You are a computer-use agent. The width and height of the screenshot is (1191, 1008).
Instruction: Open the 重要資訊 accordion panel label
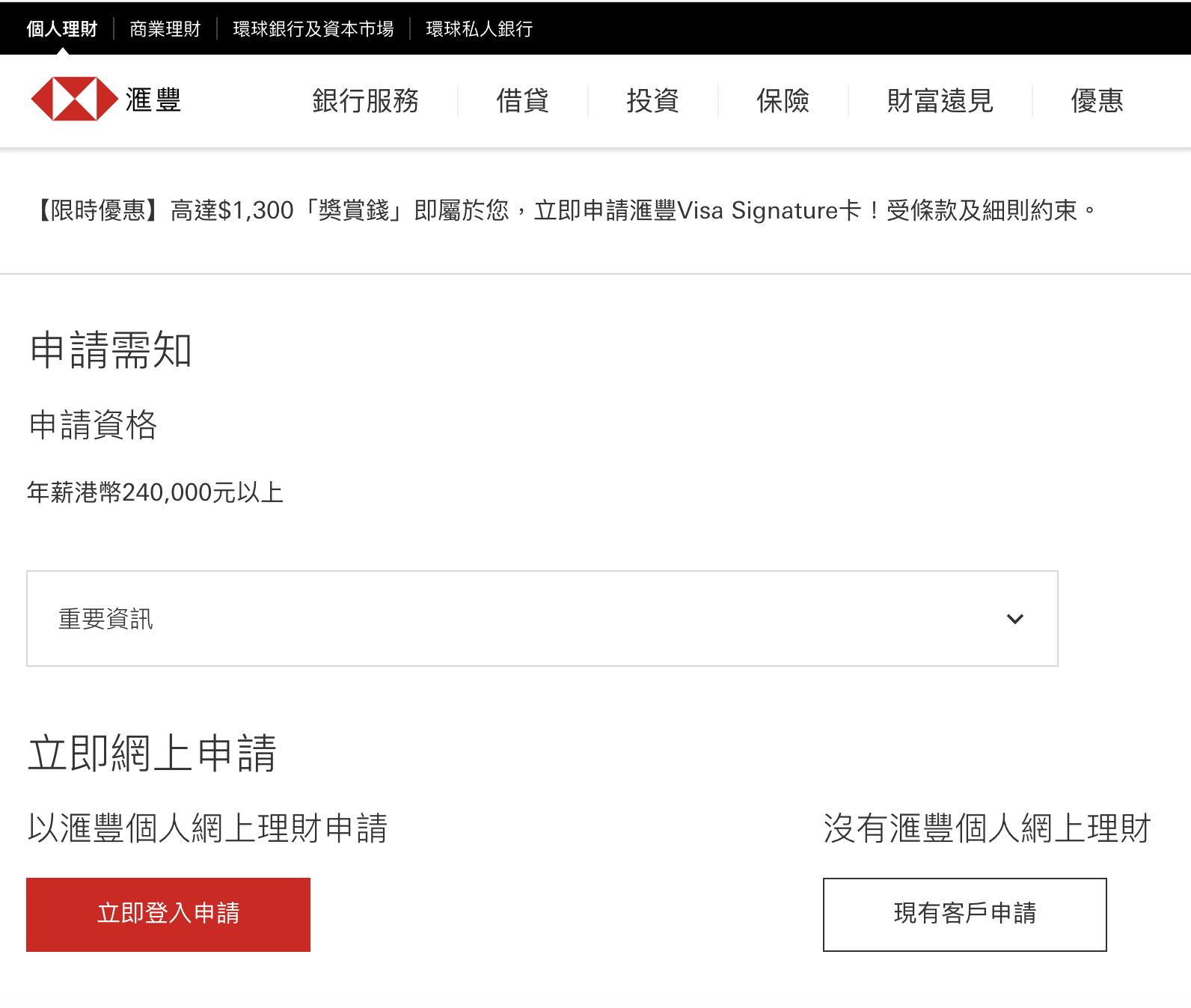point(105,619)
